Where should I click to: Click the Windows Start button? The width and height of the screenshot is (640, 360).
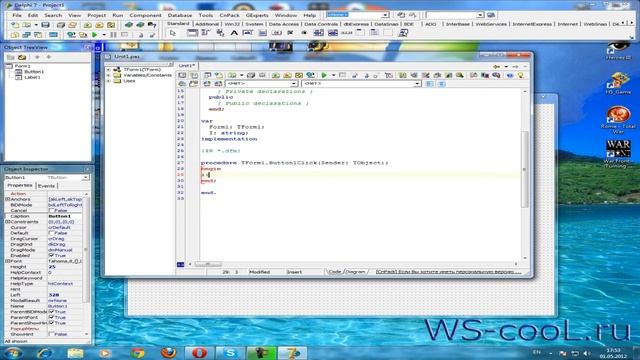tap(12, 353)
